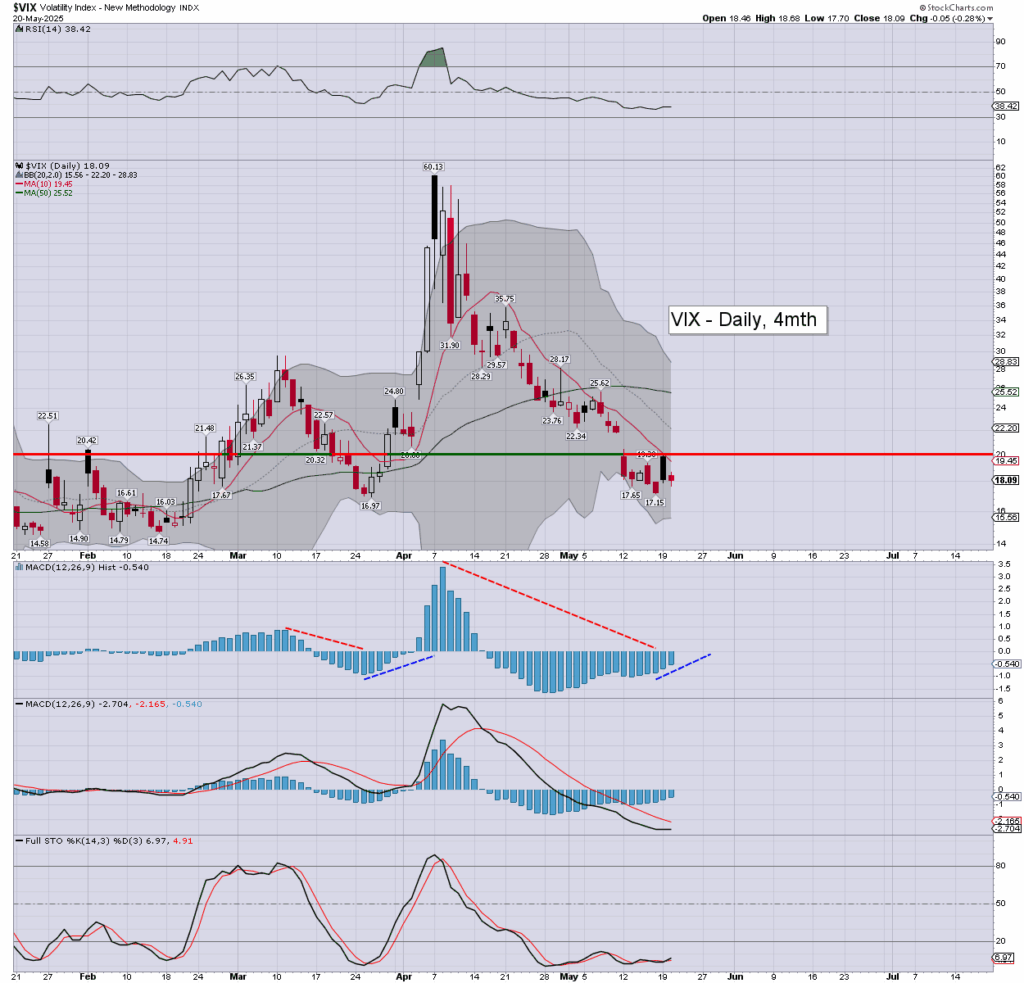
Task: Click the $VIX (Daily) candlestick legend icon
Action: pos(17,164)
